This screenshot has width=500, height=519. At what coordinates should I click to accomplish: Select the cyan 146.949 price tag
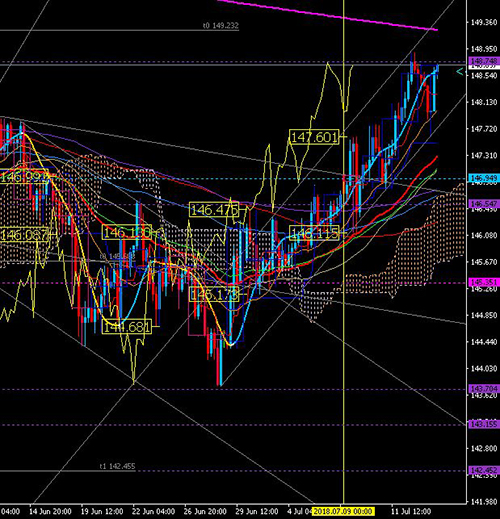click(484, 178)
